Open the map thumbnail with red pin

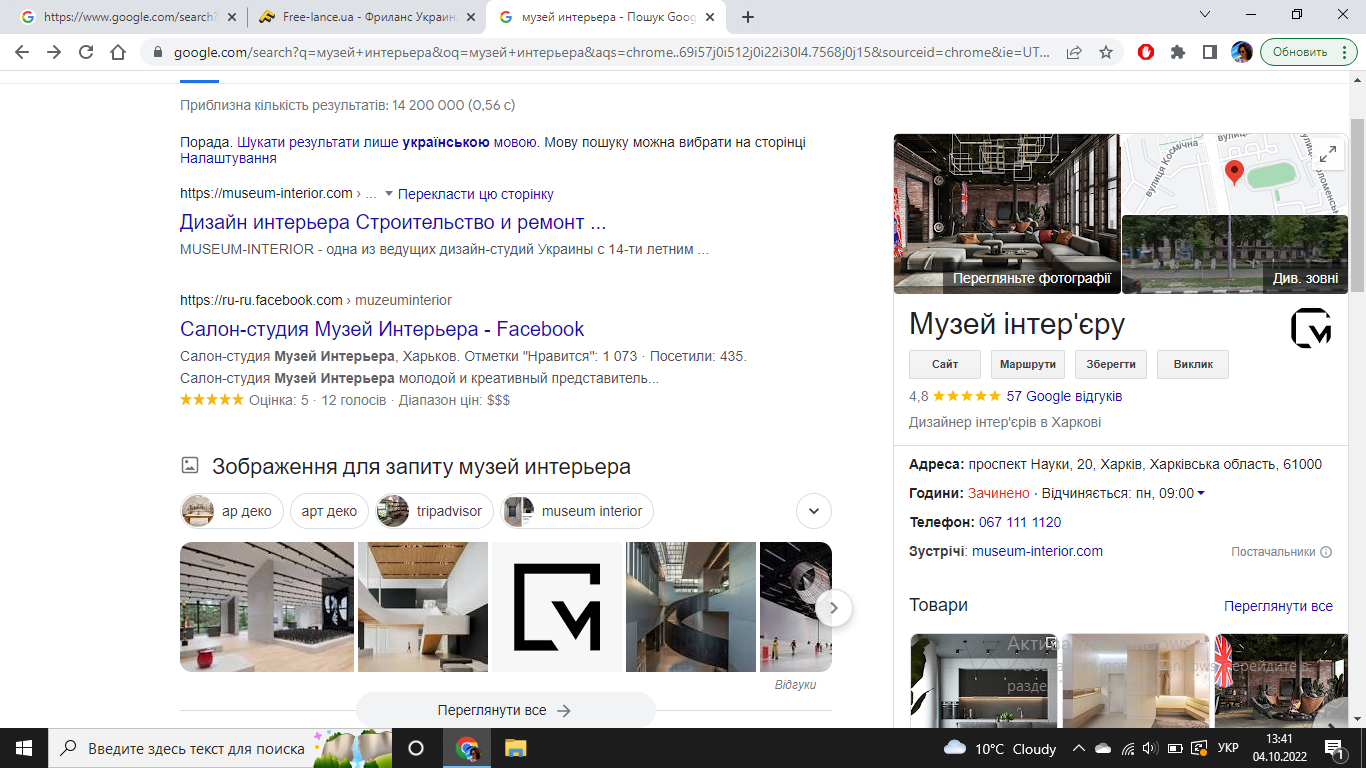pos(1234,174)
